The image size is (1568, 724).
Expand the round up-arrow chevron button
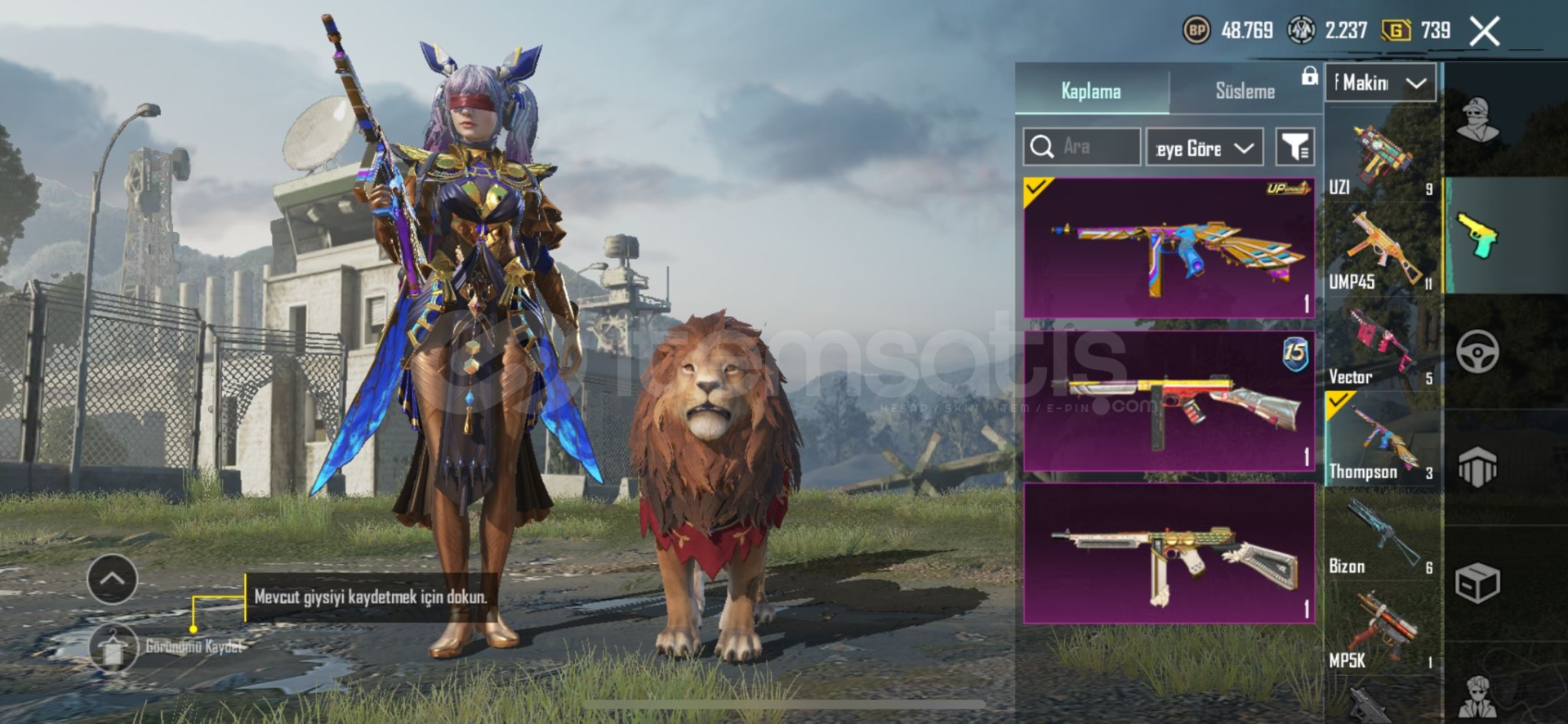[113, 579]
